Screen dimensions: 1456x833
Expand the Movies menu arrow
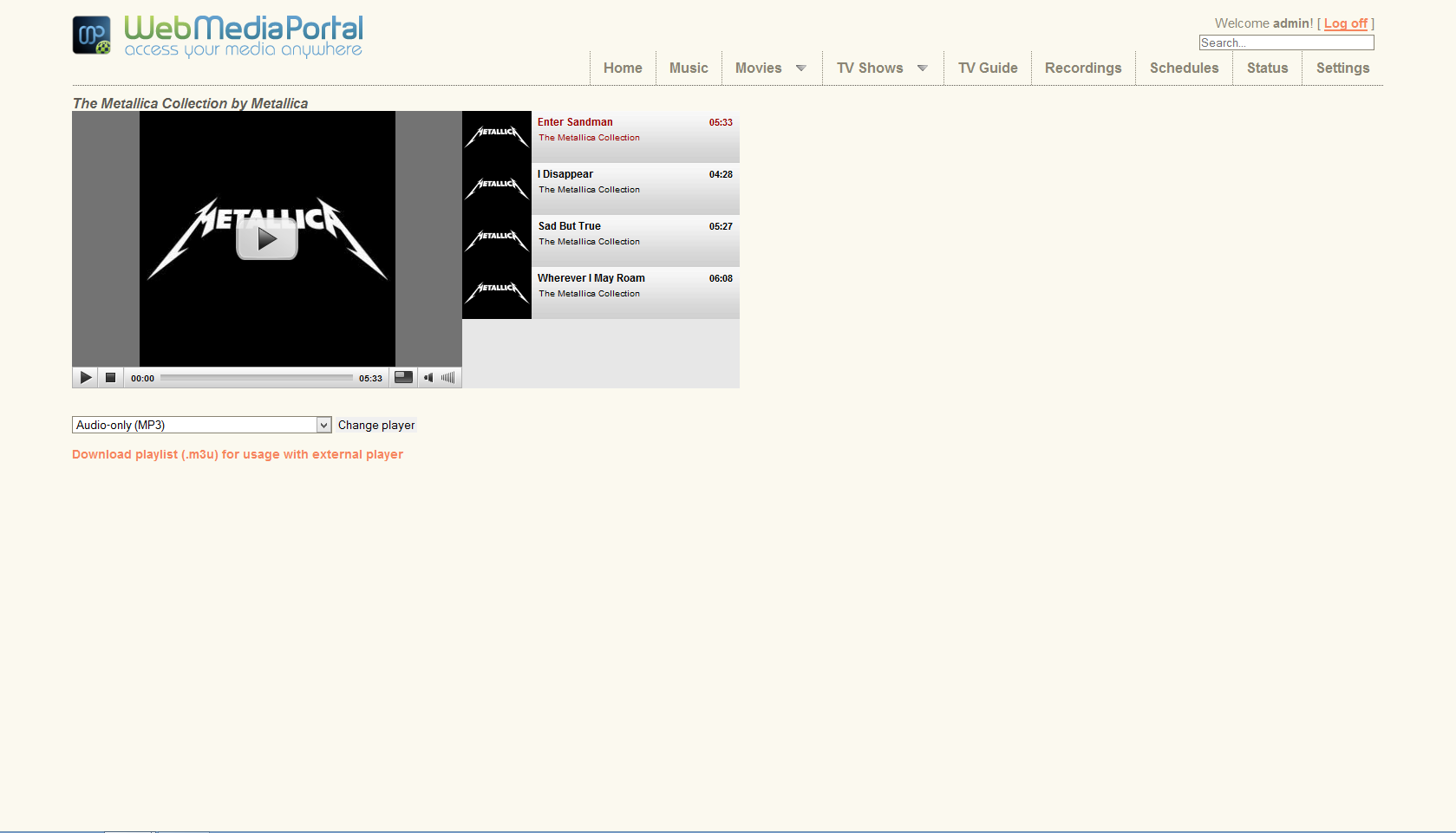(801, 68)
